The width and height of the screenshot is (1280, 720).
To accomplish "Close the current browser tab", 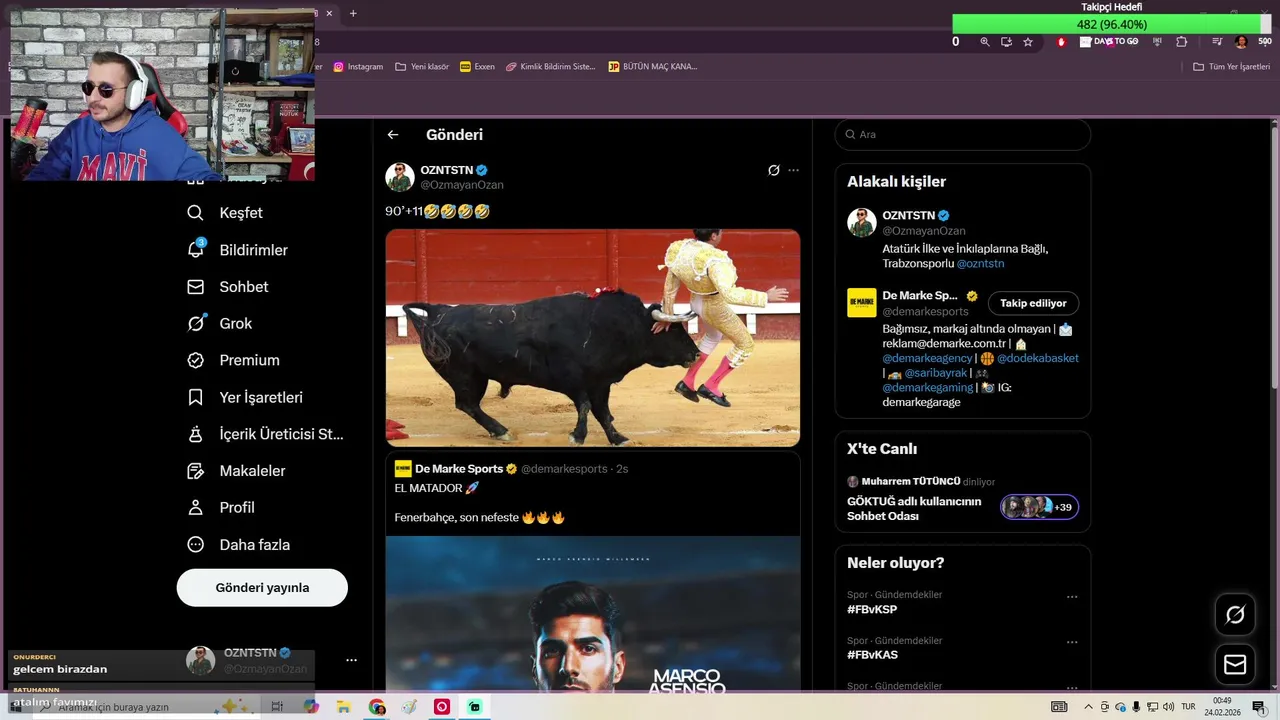I will [329, 13].
